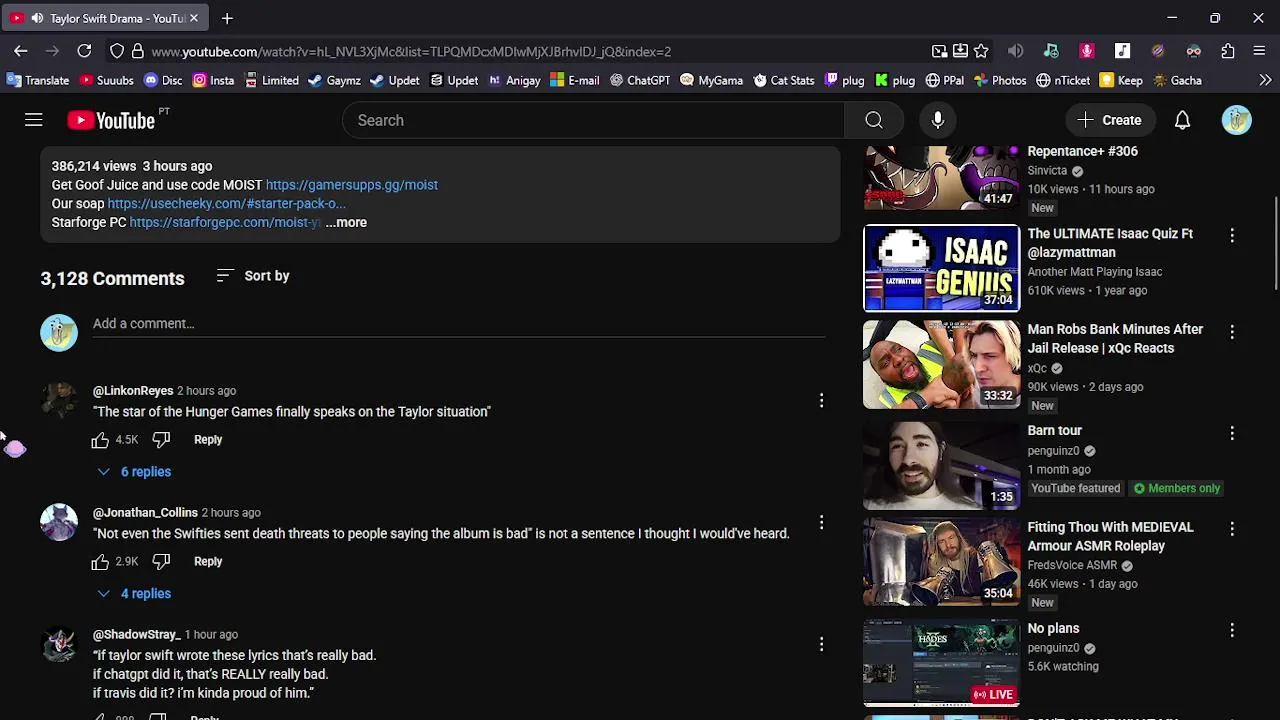This screenshot has height=720, width=1280.
Task: Mute the tab using the tab speaker icon
Action: (x=37, y=18)
